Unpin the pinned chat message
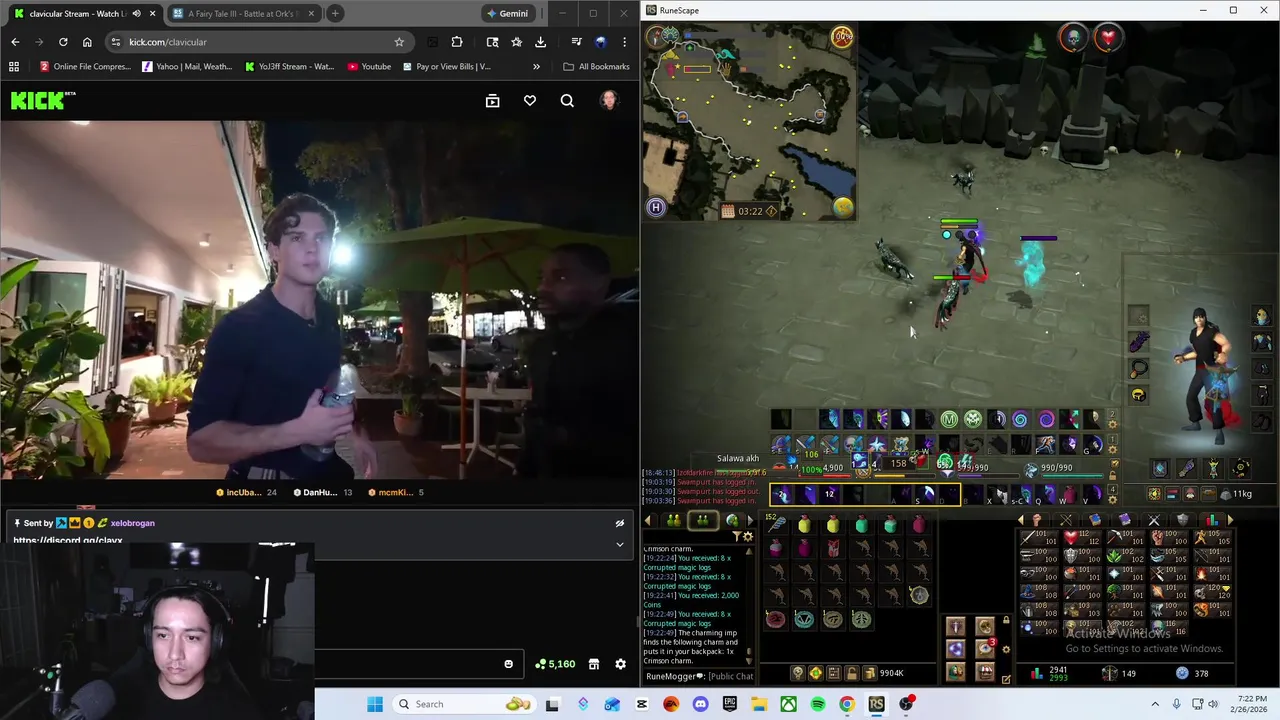1280x720 pixels. pyautogui.click(x=620, y=523)
